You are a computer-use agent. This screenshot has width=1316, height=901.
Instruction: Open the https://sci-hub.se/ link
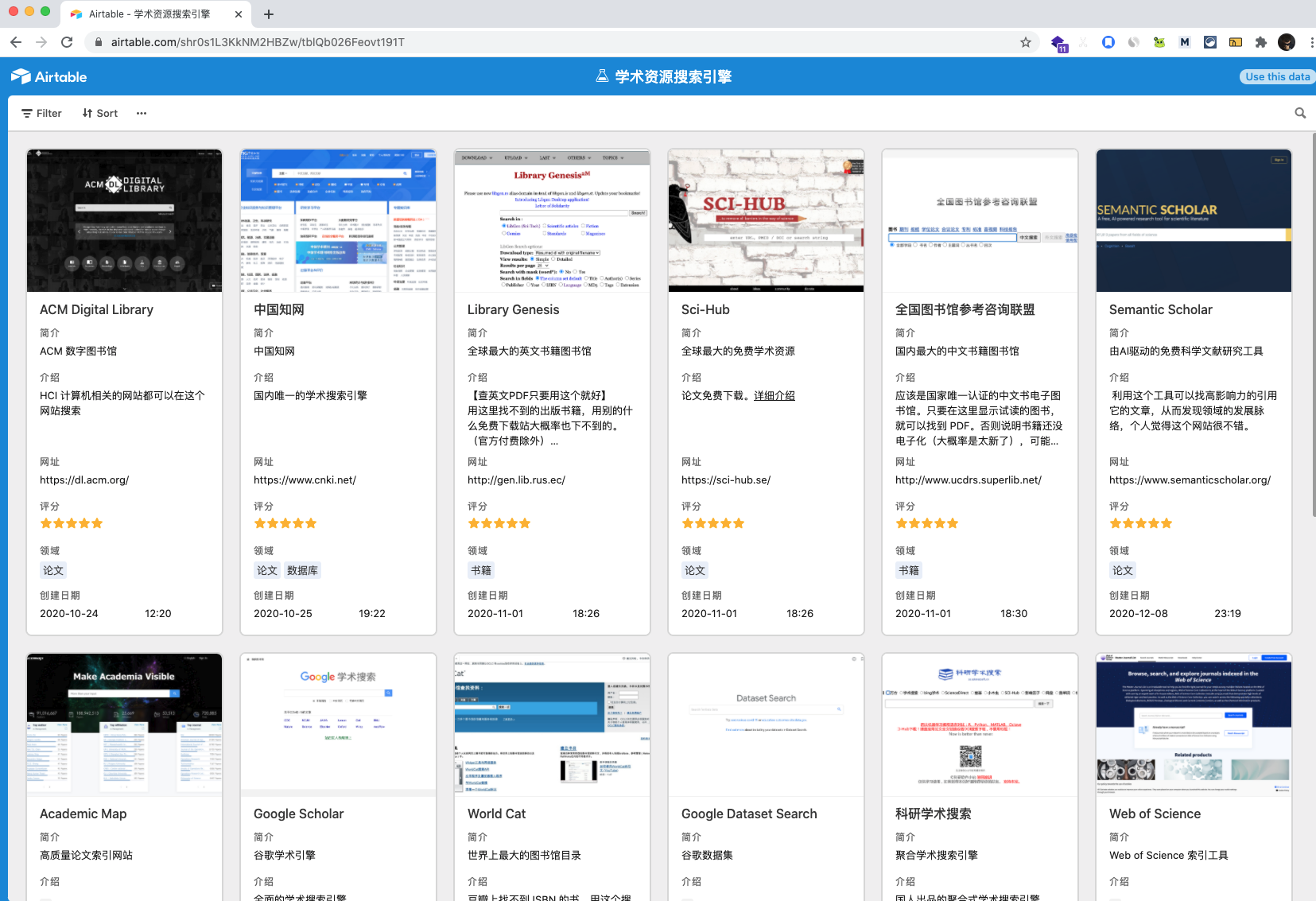pos(726,480)
